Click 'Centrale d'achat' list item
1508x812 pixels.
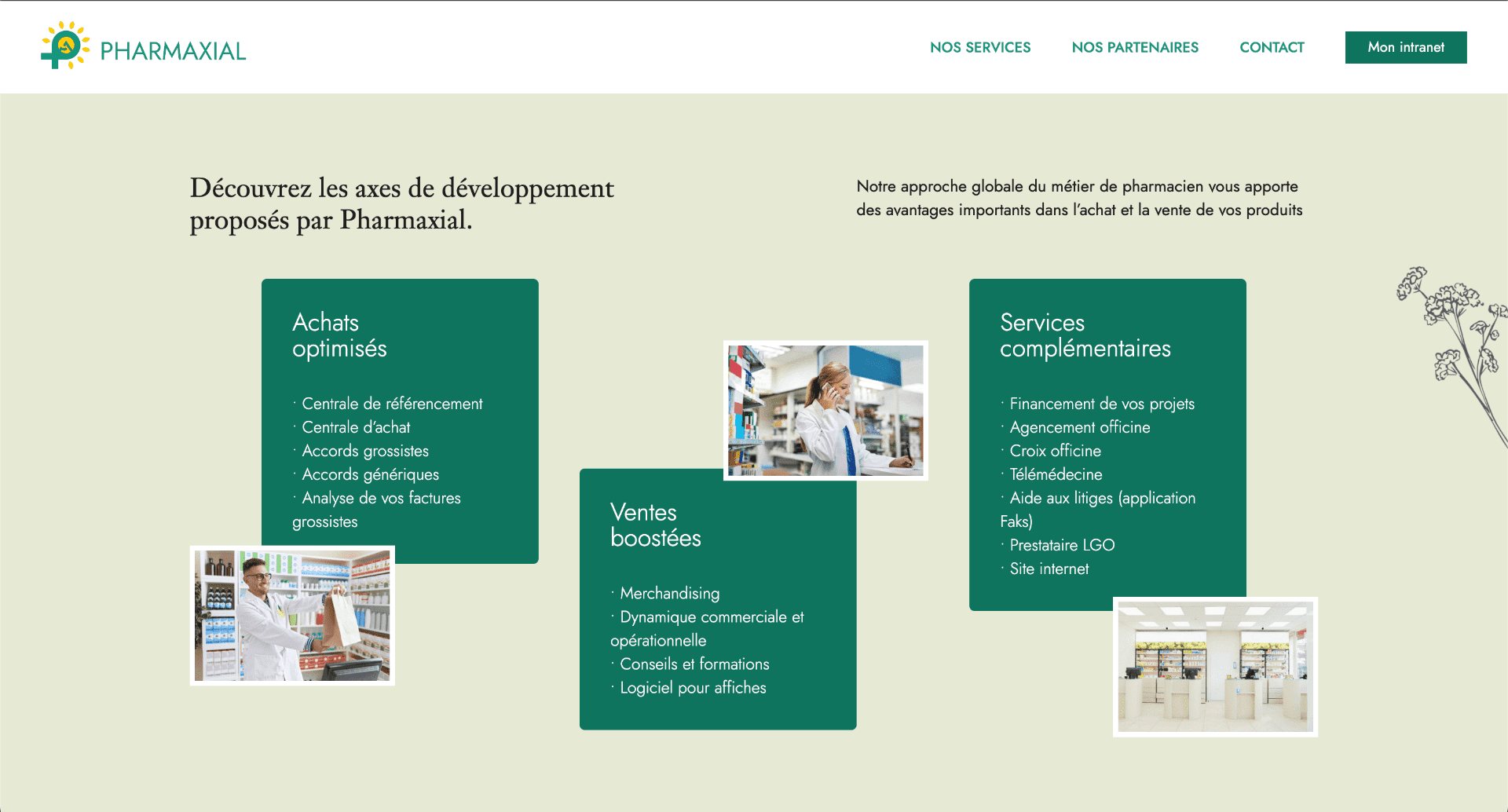point(356,427)
